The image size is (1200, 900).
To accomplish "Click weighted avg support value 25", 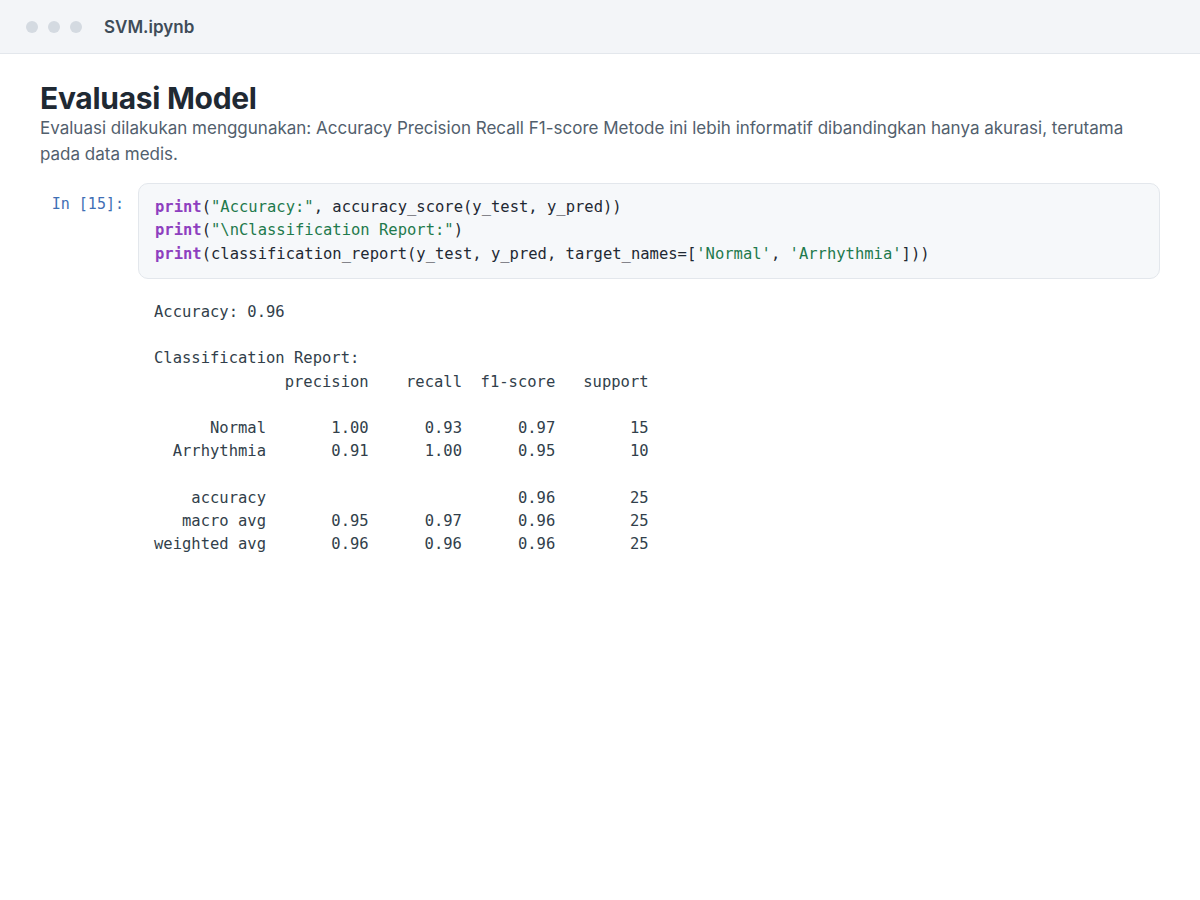I will click(639, 544).
